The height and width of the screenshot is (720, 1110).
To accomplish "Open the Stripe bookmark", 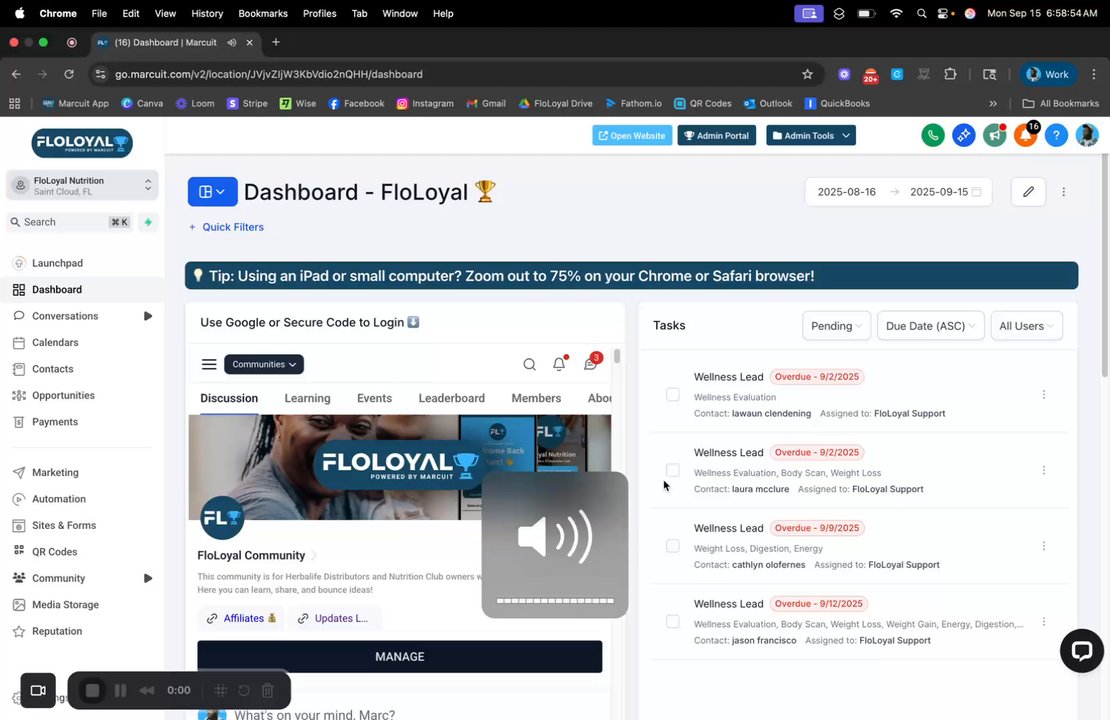I will point(247,103).
